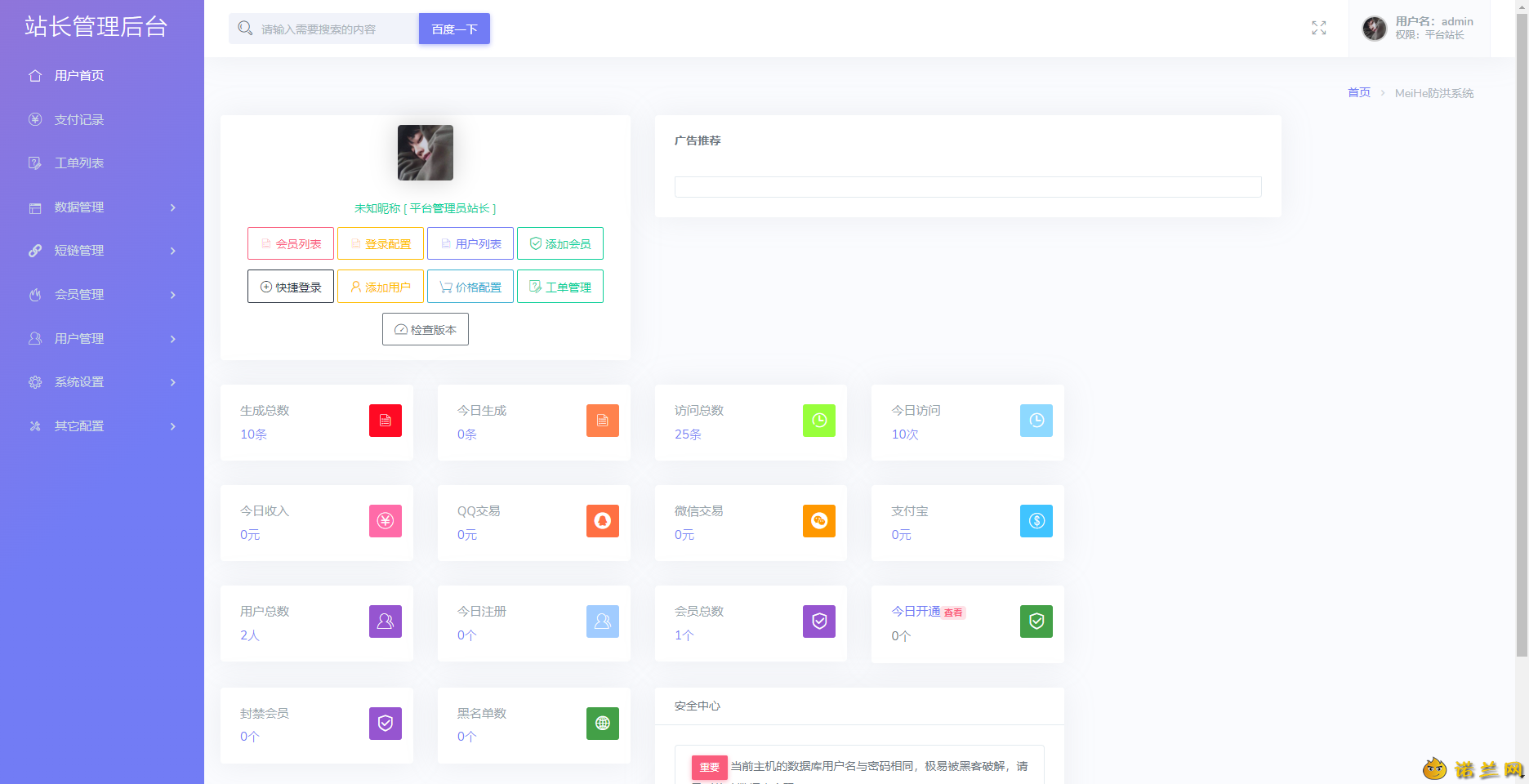The height and width of the screenshot is (784, 1529).
Task: Click the page vertical scrollbar
Action: pyautogui.click(x=1522, y=335)
